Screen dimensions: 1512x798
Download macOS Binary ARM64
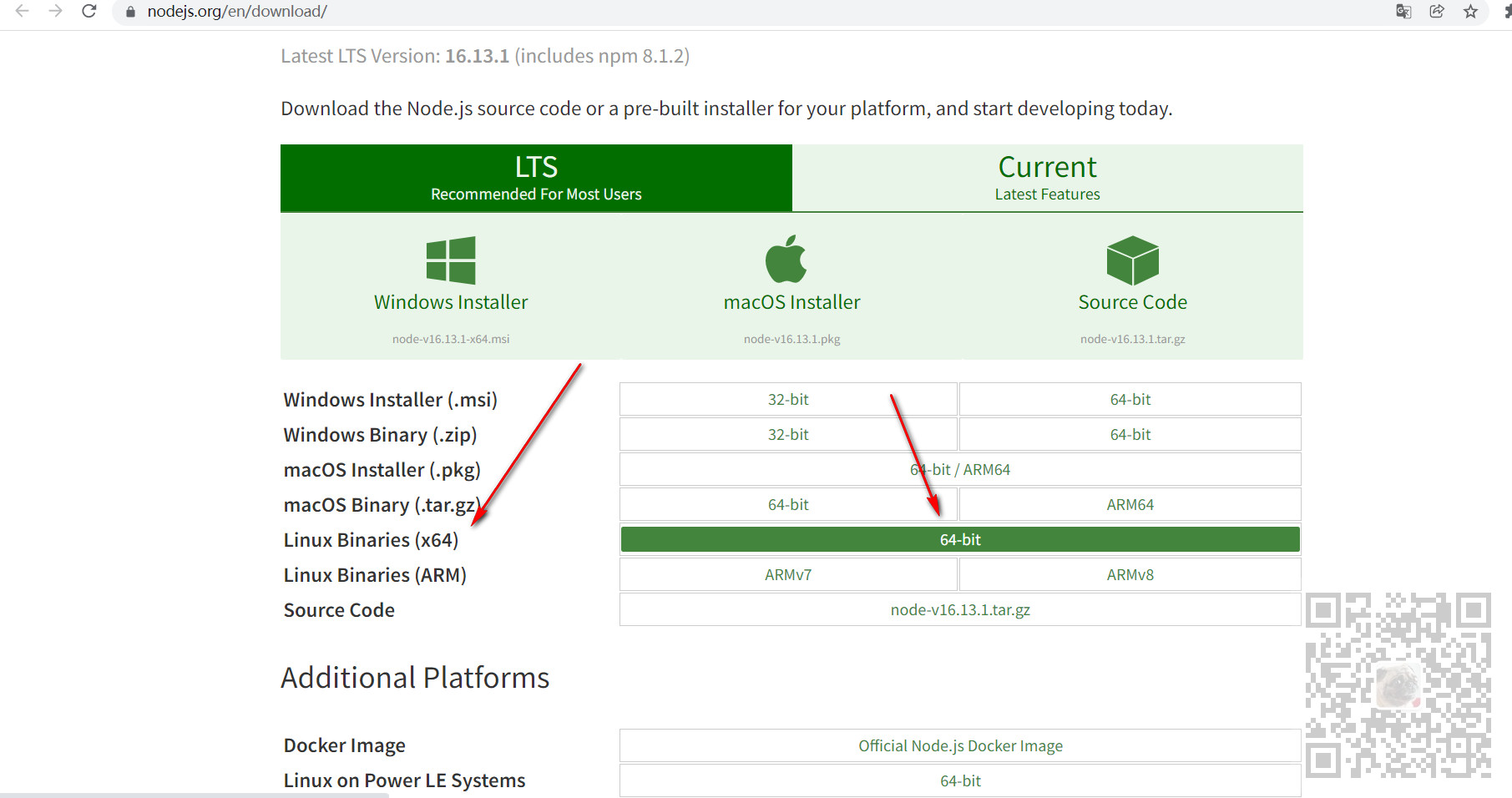click(x=1130, y=504)
